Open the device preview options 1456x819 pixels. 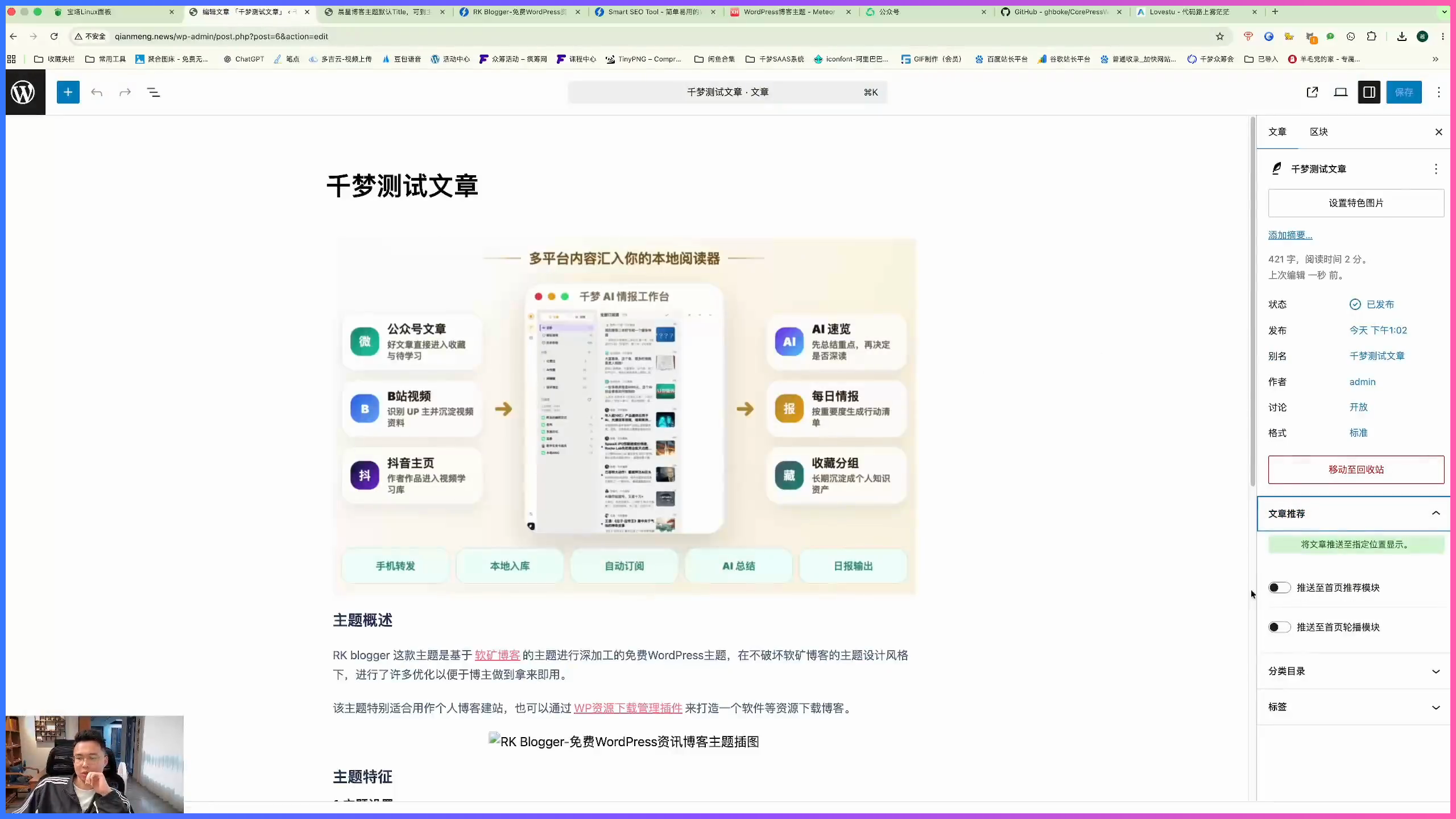pyautogui.click(x=1341, y=92)
